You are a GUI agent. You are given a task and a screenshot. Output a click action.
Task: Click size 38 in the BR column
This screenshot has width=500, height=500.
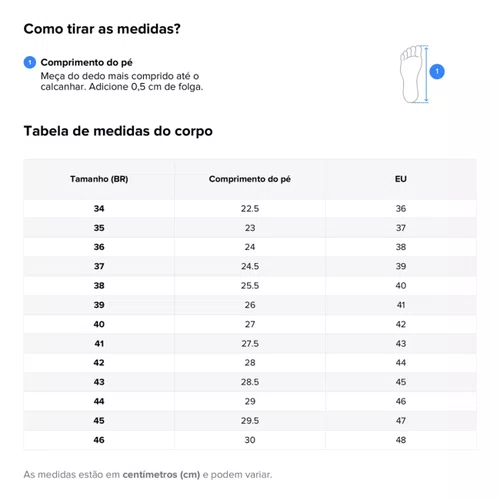99,286
